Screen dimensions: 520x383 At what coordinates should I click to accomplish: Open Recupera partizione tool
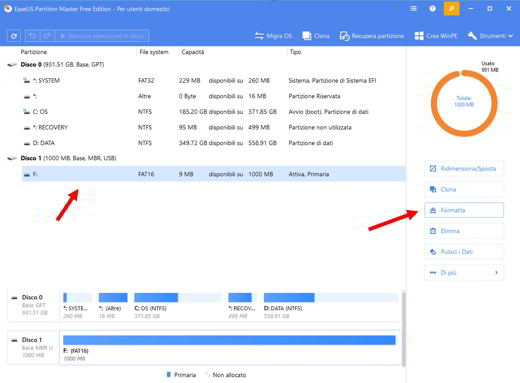coord(372,36)
